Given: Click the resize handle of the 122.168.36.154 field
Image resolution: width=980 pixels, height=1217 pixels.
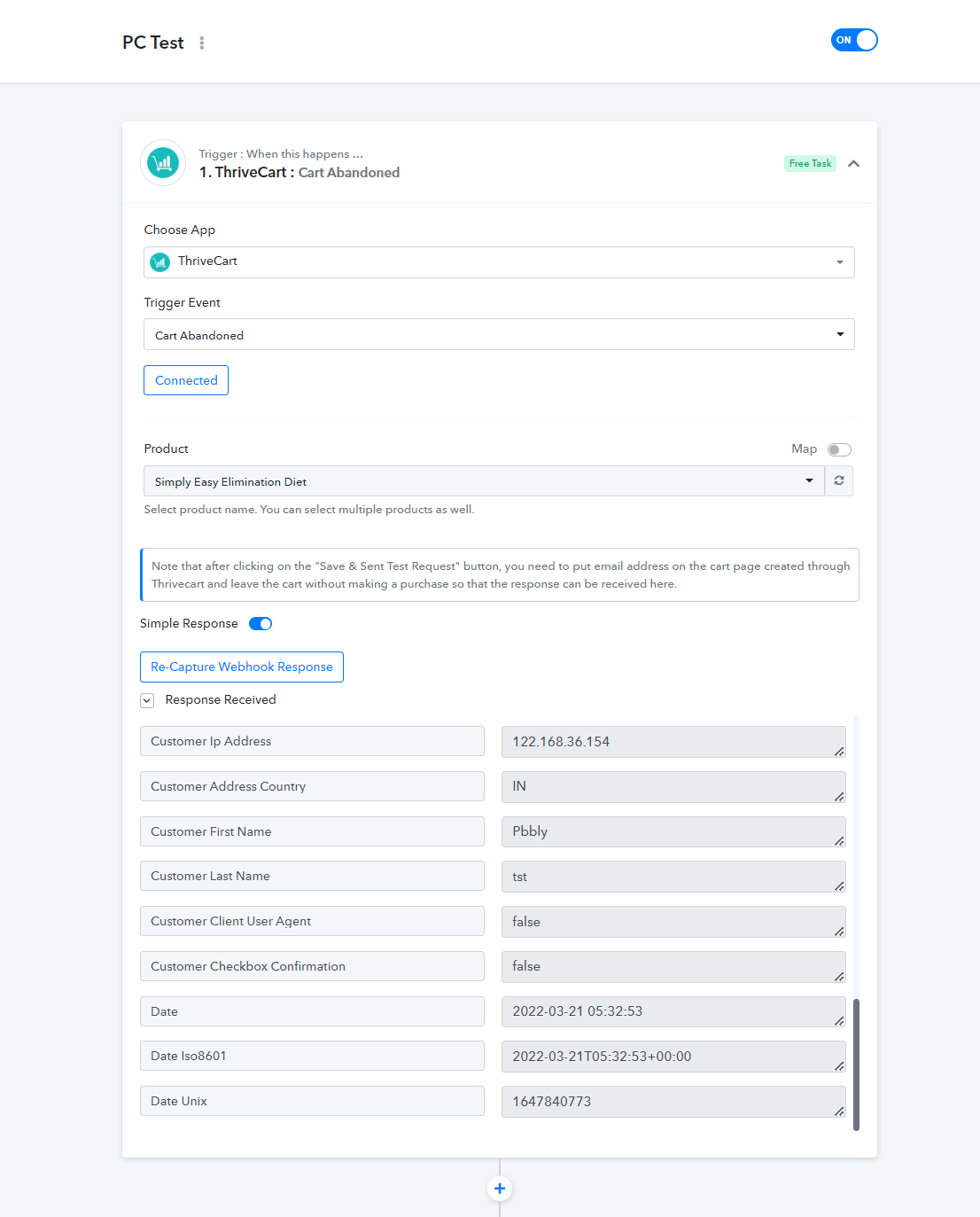Looking at the screenshot, I should point(839,752).
